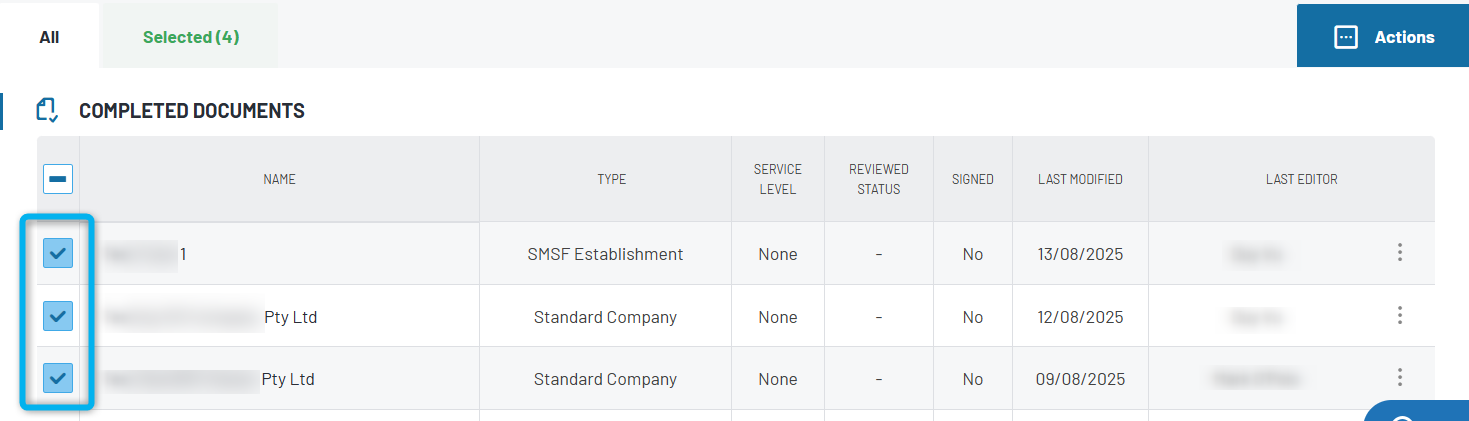The width and height of the screenshot is (1469, 421).
Task: Switch to the Selected (4) tab
Action: 191,37
